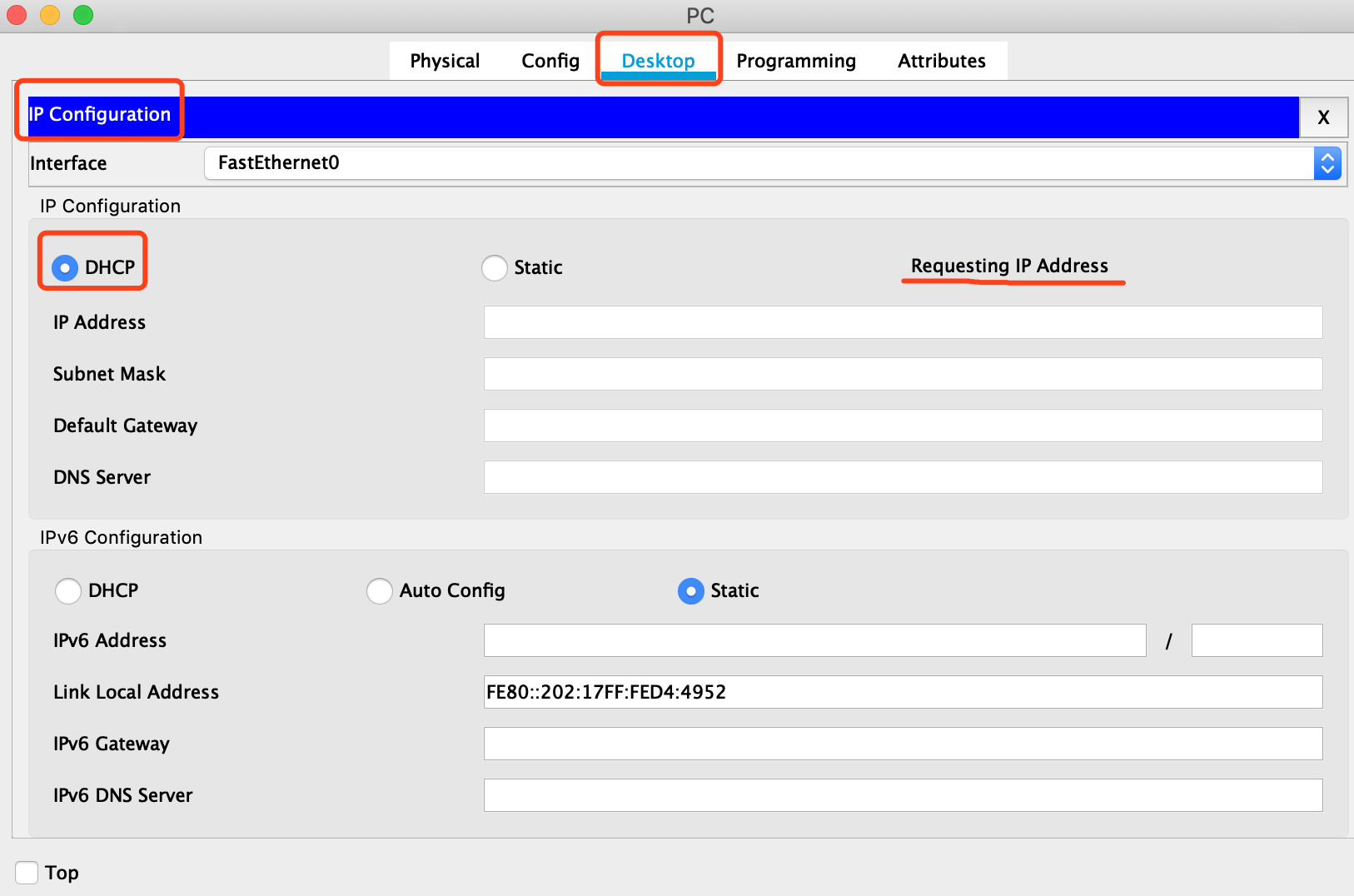Image resolution: width=1354 pixels, height=896 pixels.
Task: Switch to the Physical tab
Action: [x=445, y=60]
